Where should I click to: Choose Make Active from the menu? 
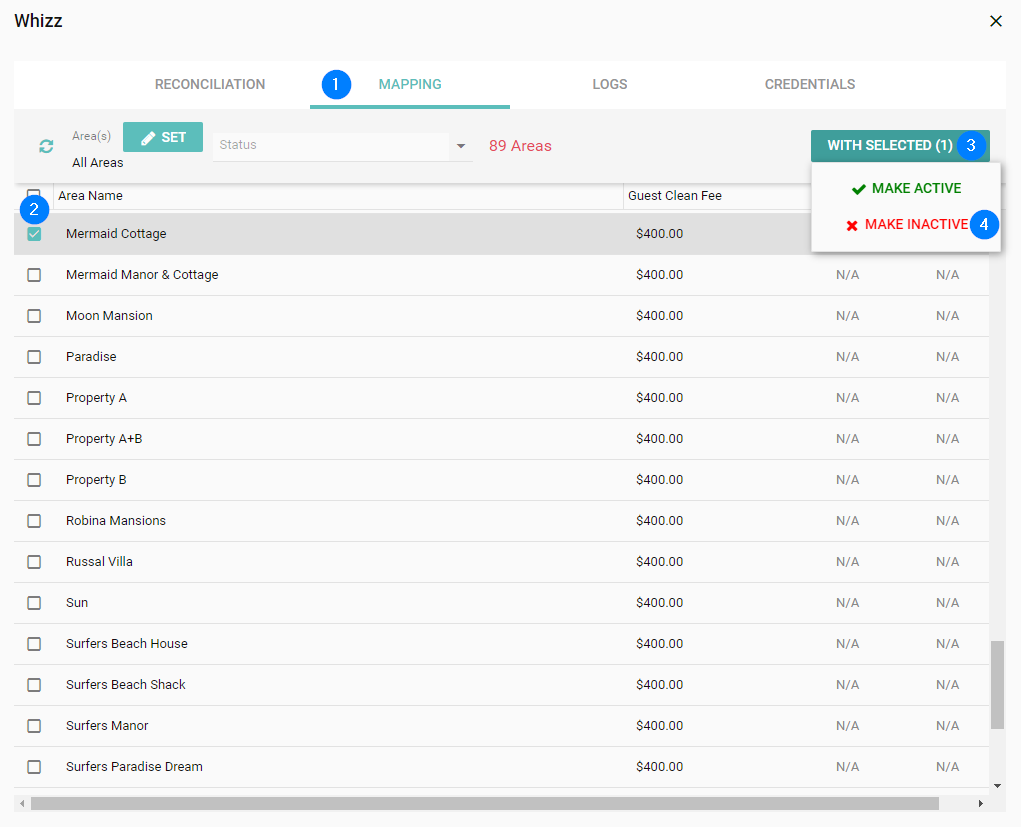pyautogui.click(x=906, y=188)
